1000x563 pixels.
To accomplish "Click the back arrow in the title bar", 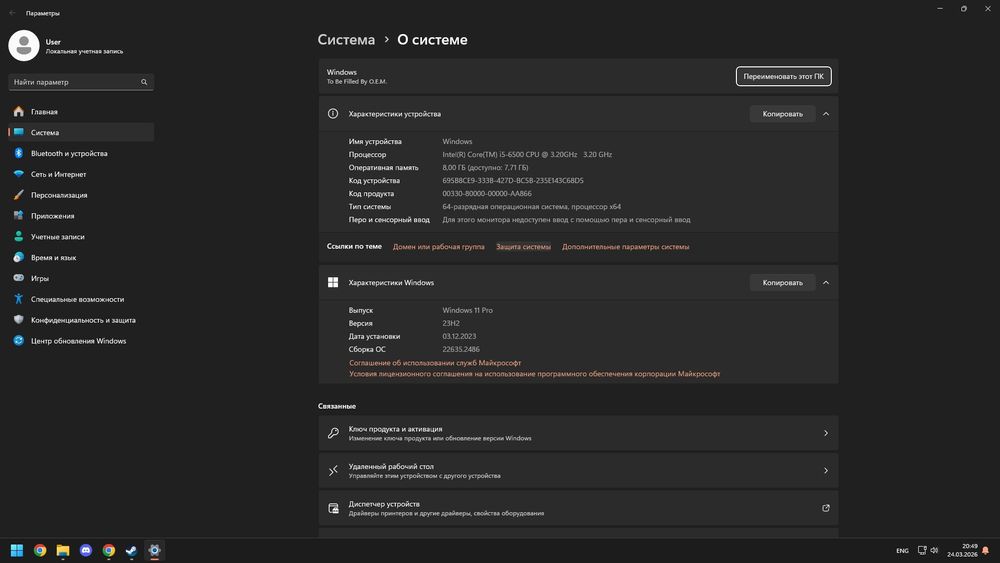I will (12, 13).
